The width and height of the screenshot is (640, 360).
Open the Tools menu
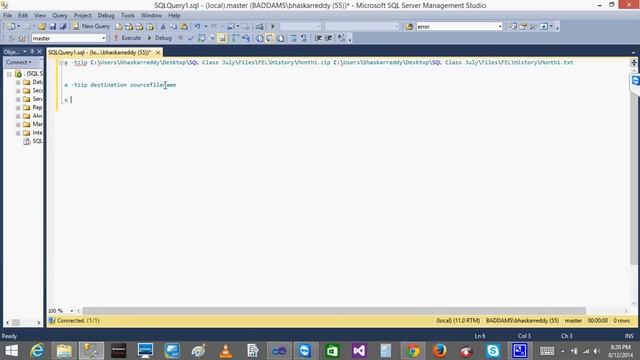pos(127,15)
